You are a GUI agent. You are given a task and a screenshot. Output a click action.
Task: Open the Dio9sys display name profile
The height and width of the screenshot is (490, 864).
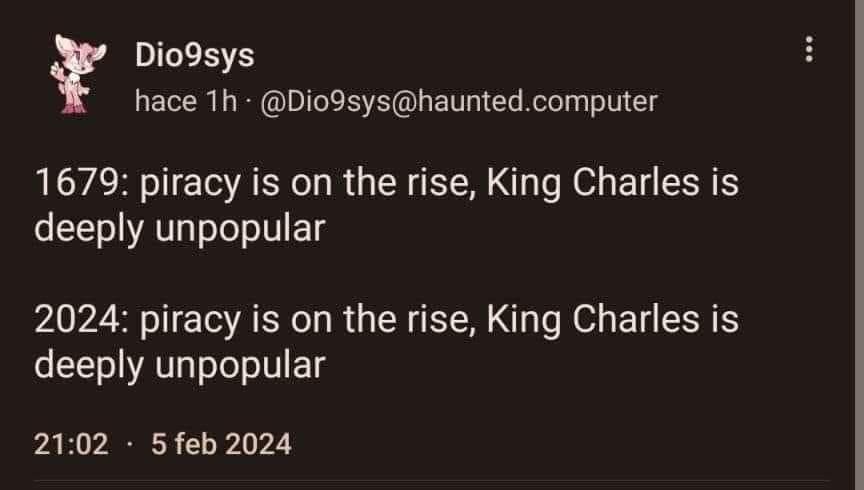tap(194, 56)
